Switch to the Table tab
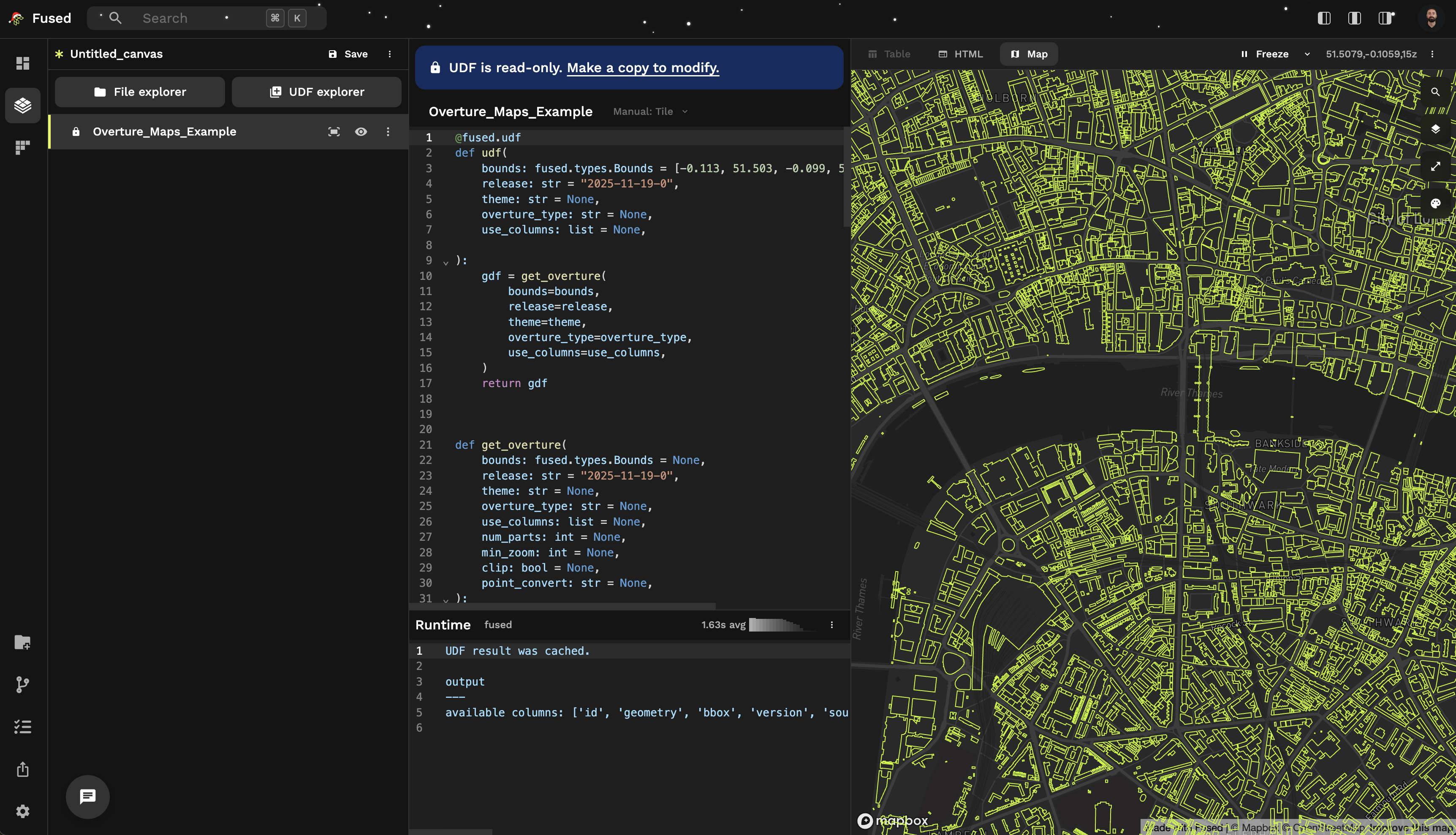This screenshot has width=1456, height=835. point(890,53)
